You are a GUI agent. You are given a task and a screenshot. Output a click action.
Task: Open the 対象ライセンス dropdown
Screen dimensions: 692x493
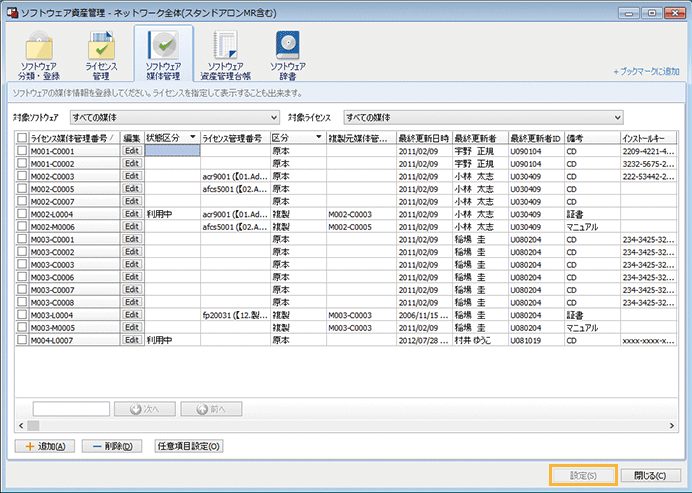[483, 117]
